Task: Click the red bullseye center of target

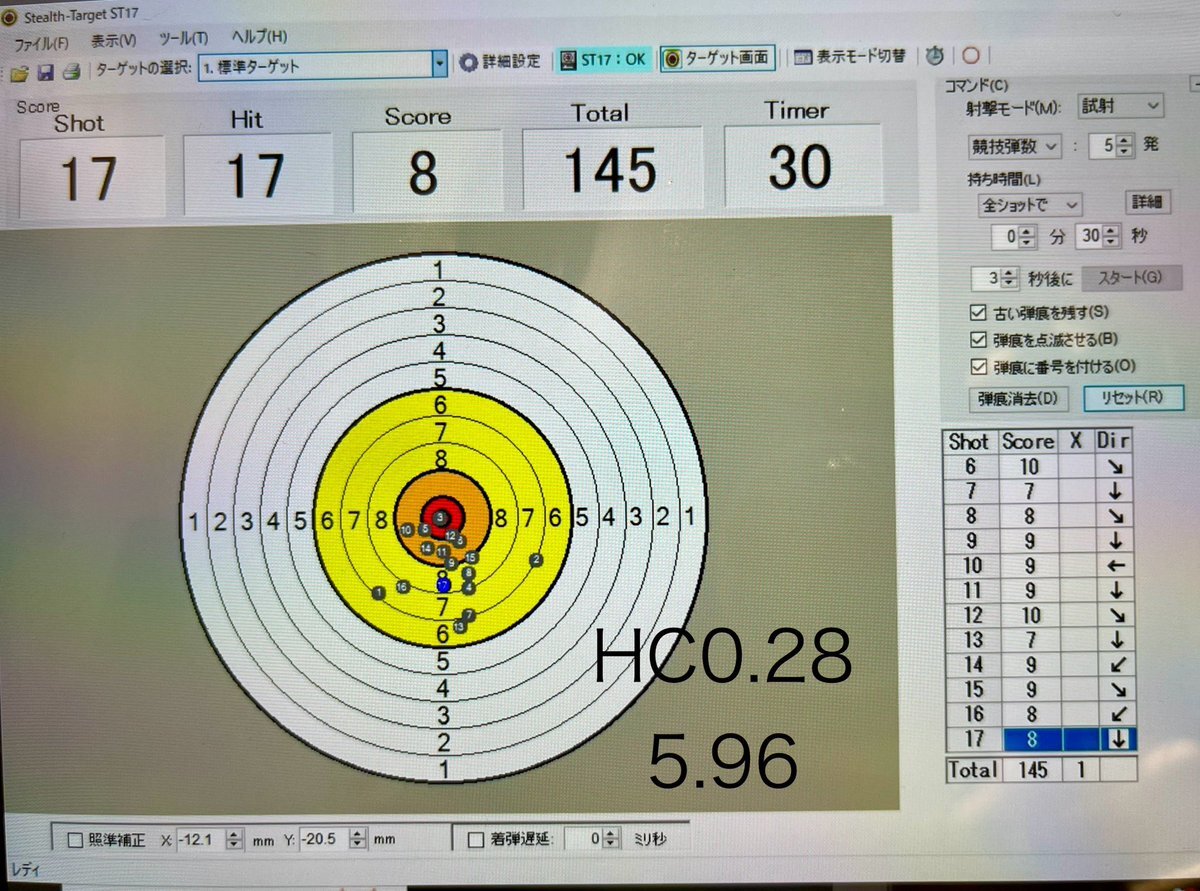Action: click(x=441, y=517)
